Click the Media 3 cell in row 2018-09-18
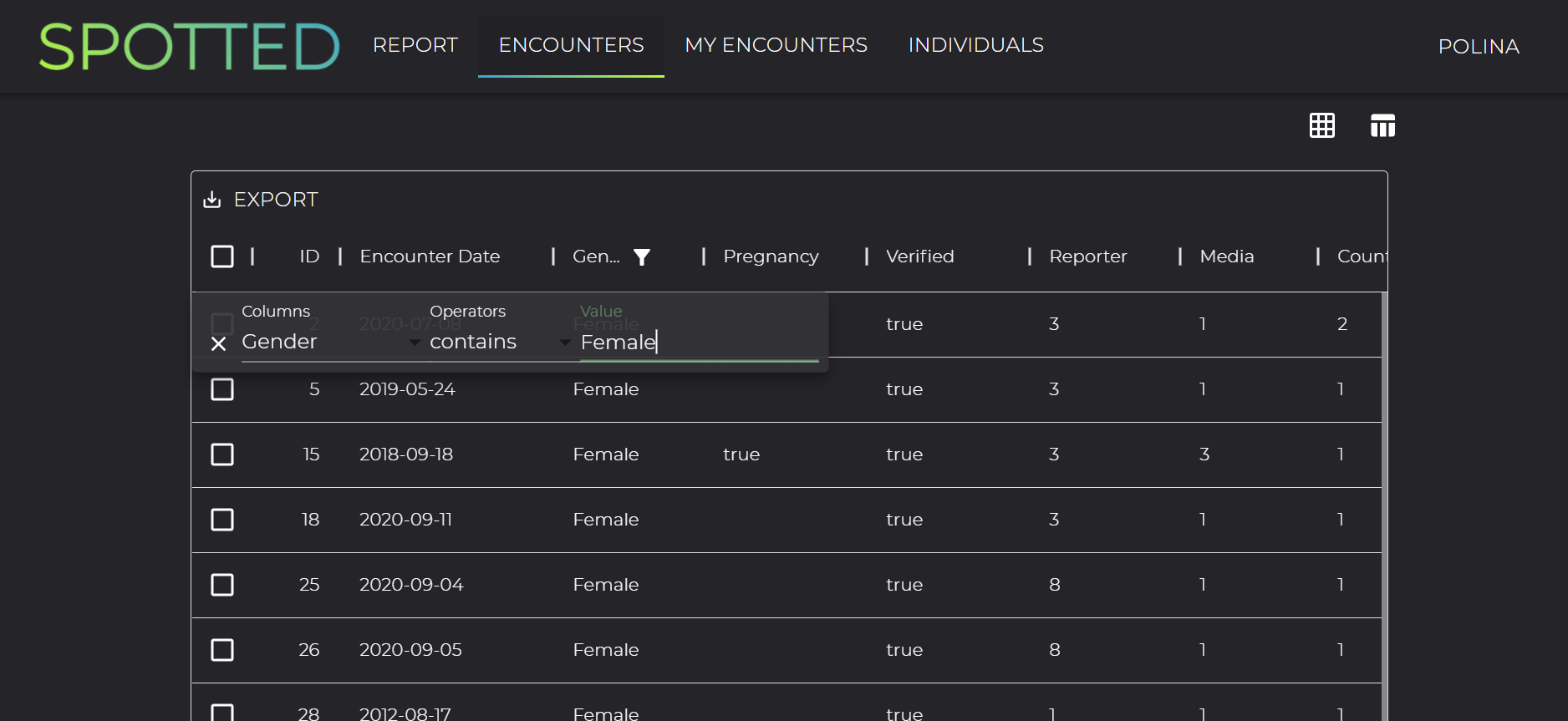 pyautogui.click(x=1204, y=454)
